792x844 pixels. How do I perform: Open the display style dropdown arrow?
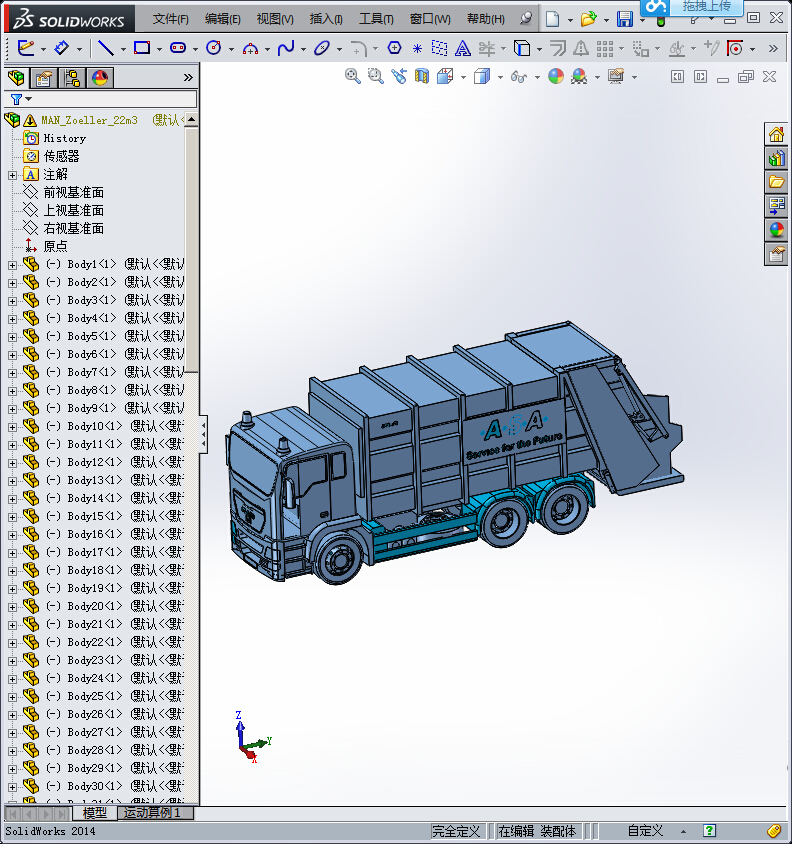[500, 77]
